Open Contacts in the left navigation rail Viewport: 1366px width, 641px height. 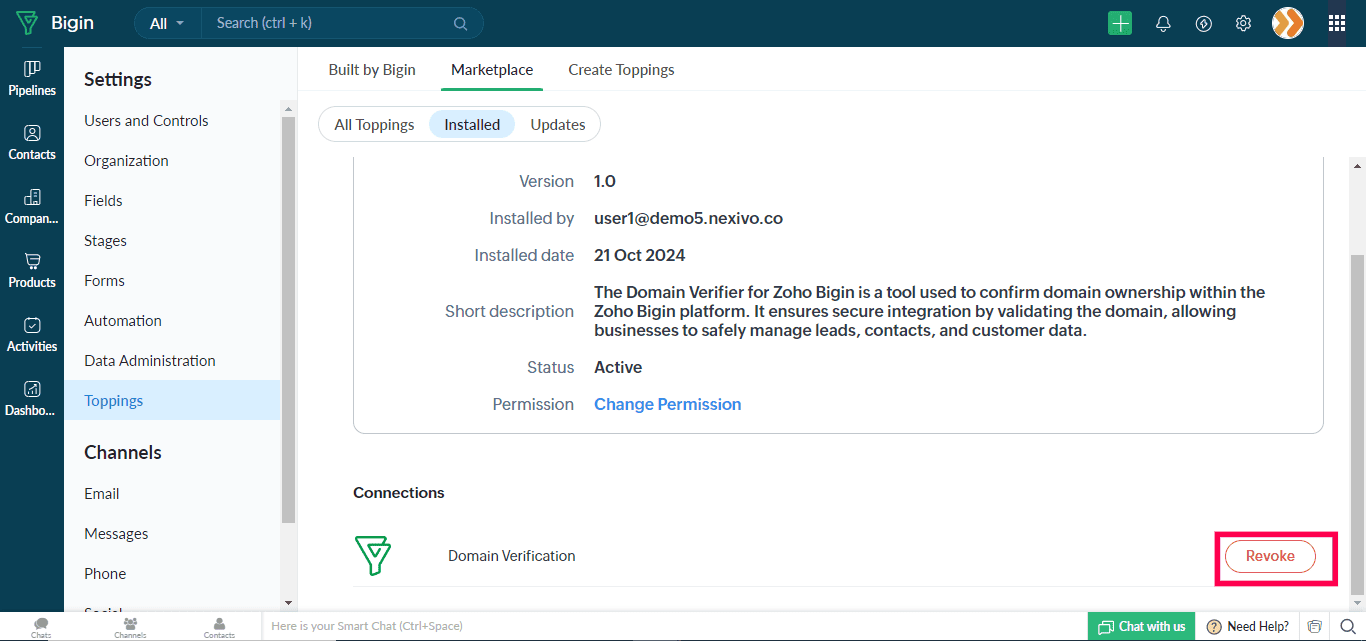32,143
